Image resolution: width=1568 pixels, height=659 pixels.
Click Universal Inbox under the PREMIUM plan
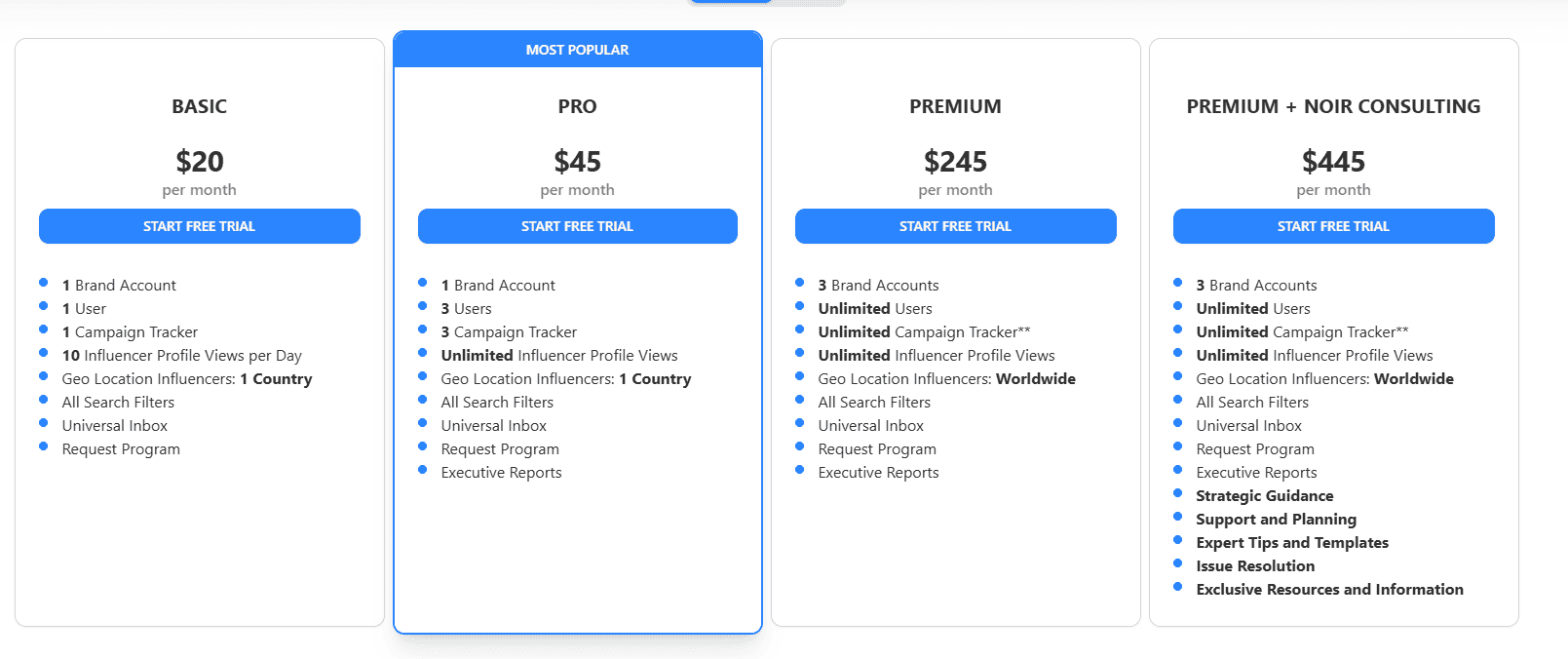click(x=870, y=425)
